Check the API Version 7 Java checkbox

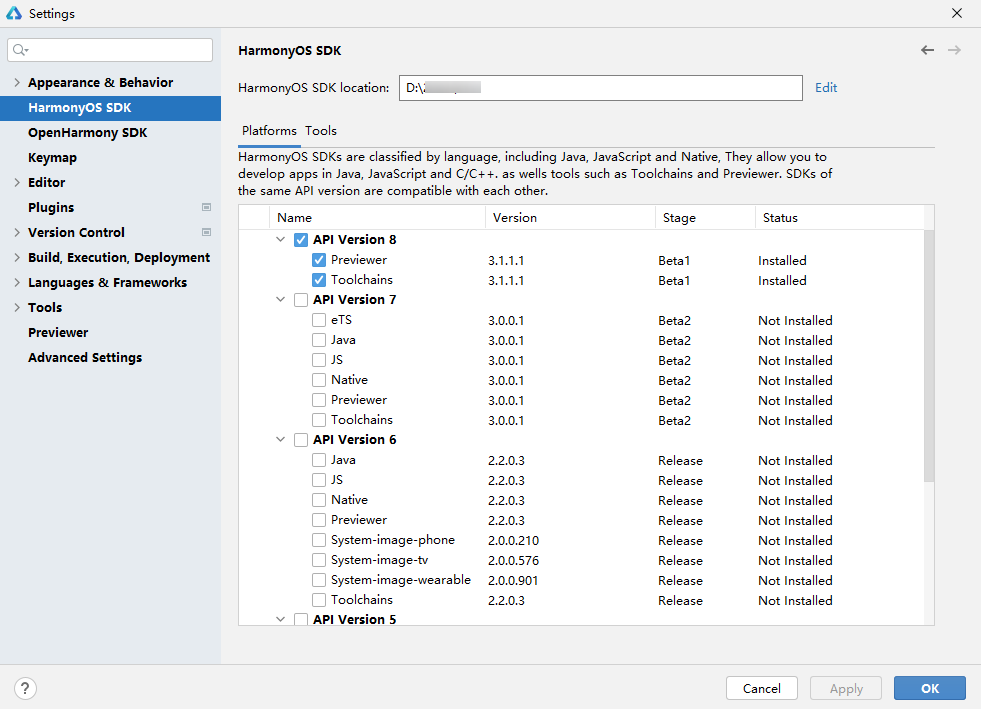(x=319, y=340)
